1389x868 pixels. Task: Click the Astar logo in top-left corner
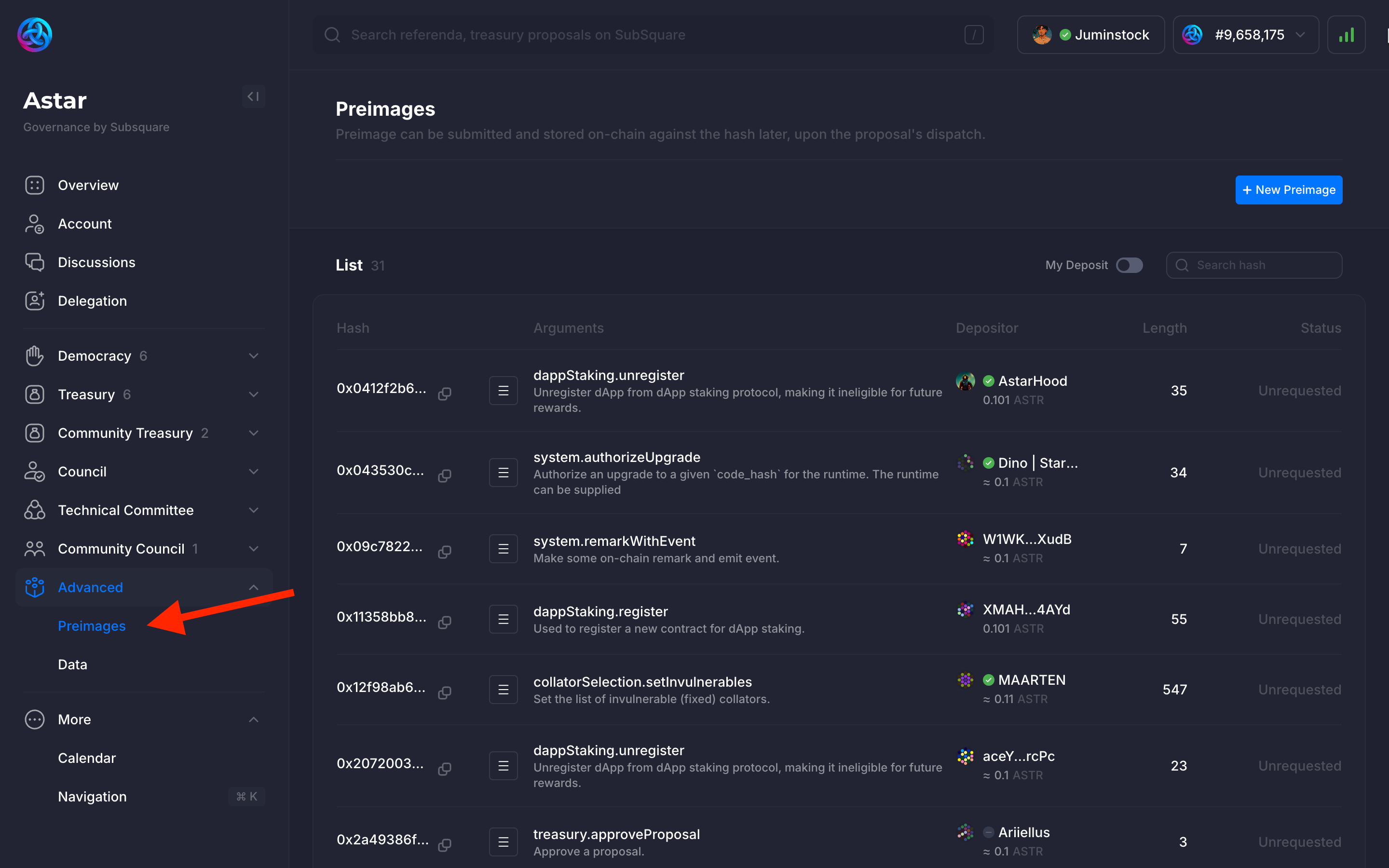[x=34, y=34]
